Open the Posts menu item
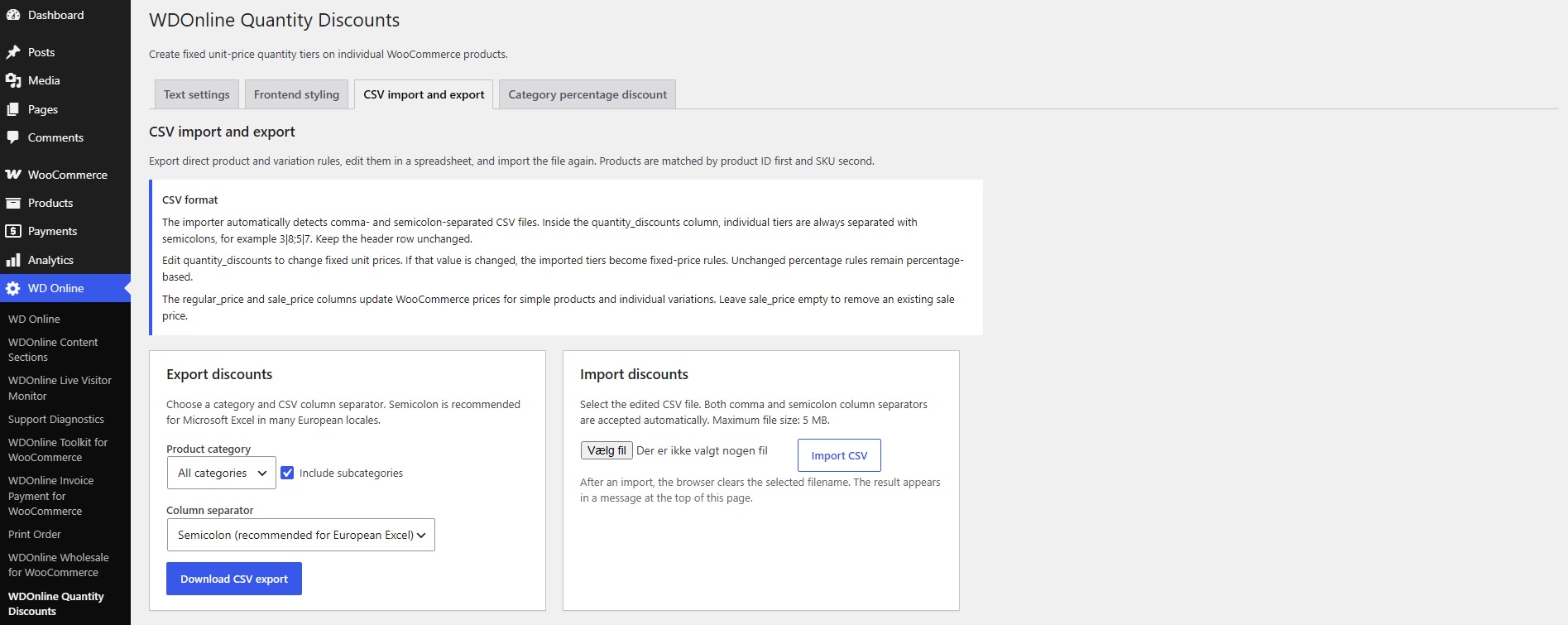This screenshot has width=1568, height=625. (65, 52)
